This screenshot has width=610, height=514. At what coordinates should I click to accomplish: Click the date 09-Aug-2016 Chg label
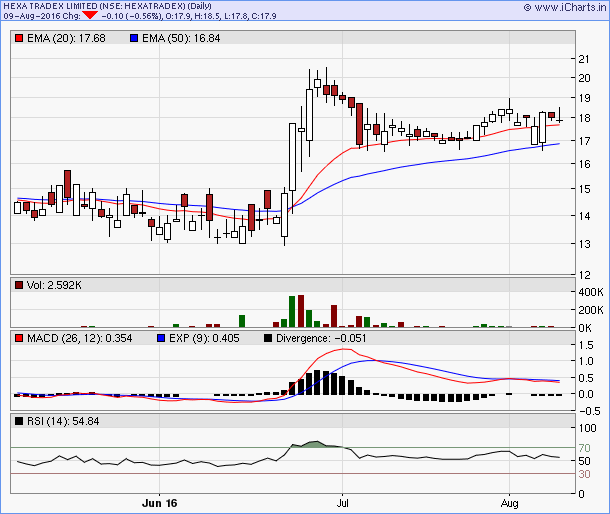(42, 16)
